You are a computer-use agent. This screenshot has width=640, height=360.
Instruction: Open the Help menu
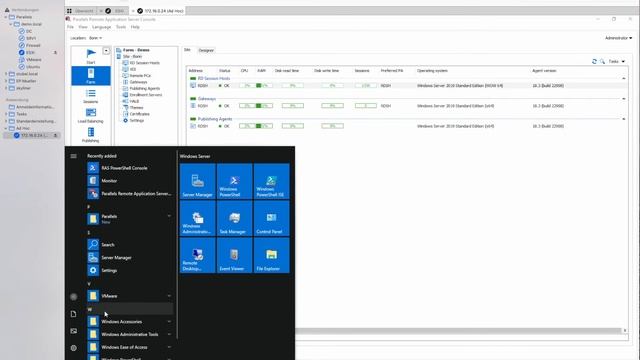pos(135,27)
